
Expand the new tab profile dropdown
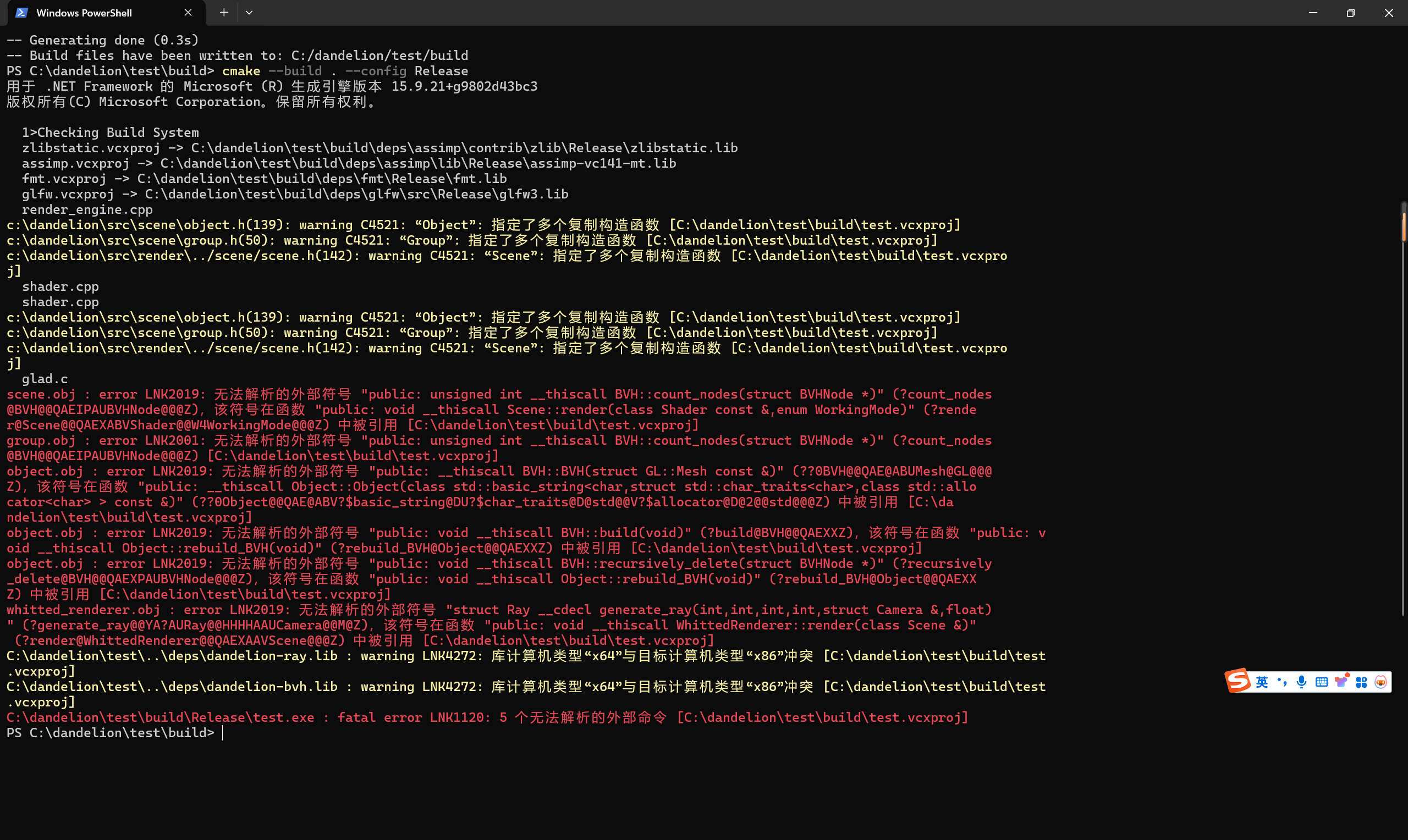click(x=249, y=13)
